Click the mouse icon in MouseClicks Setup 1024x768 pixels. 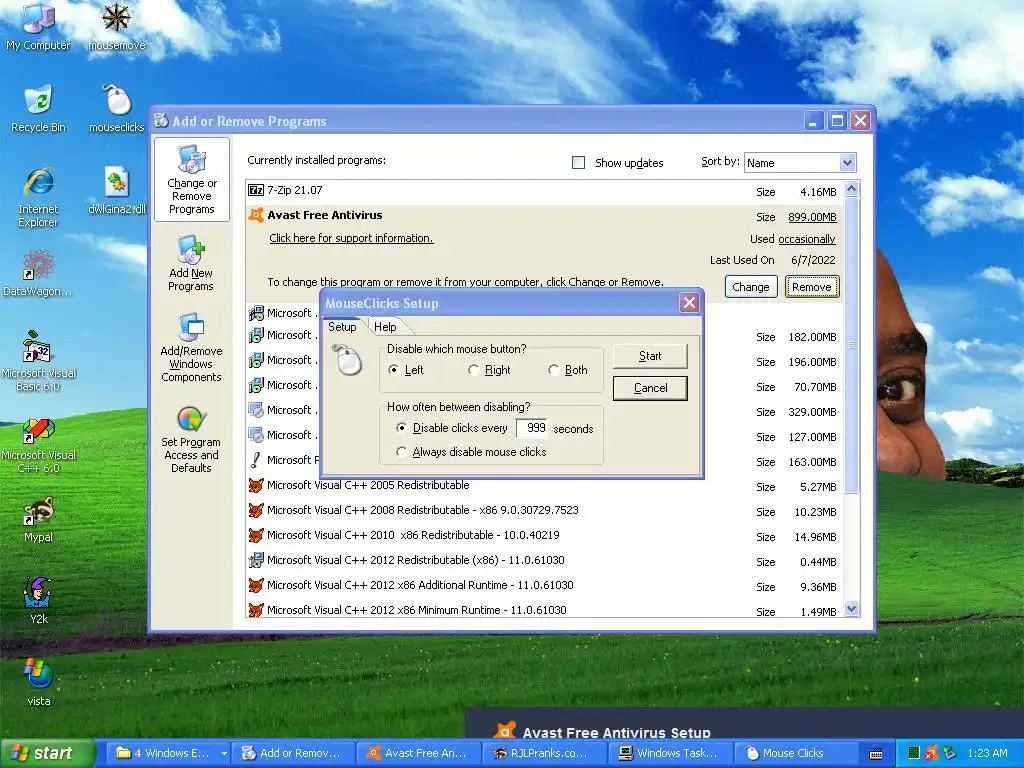347,361
